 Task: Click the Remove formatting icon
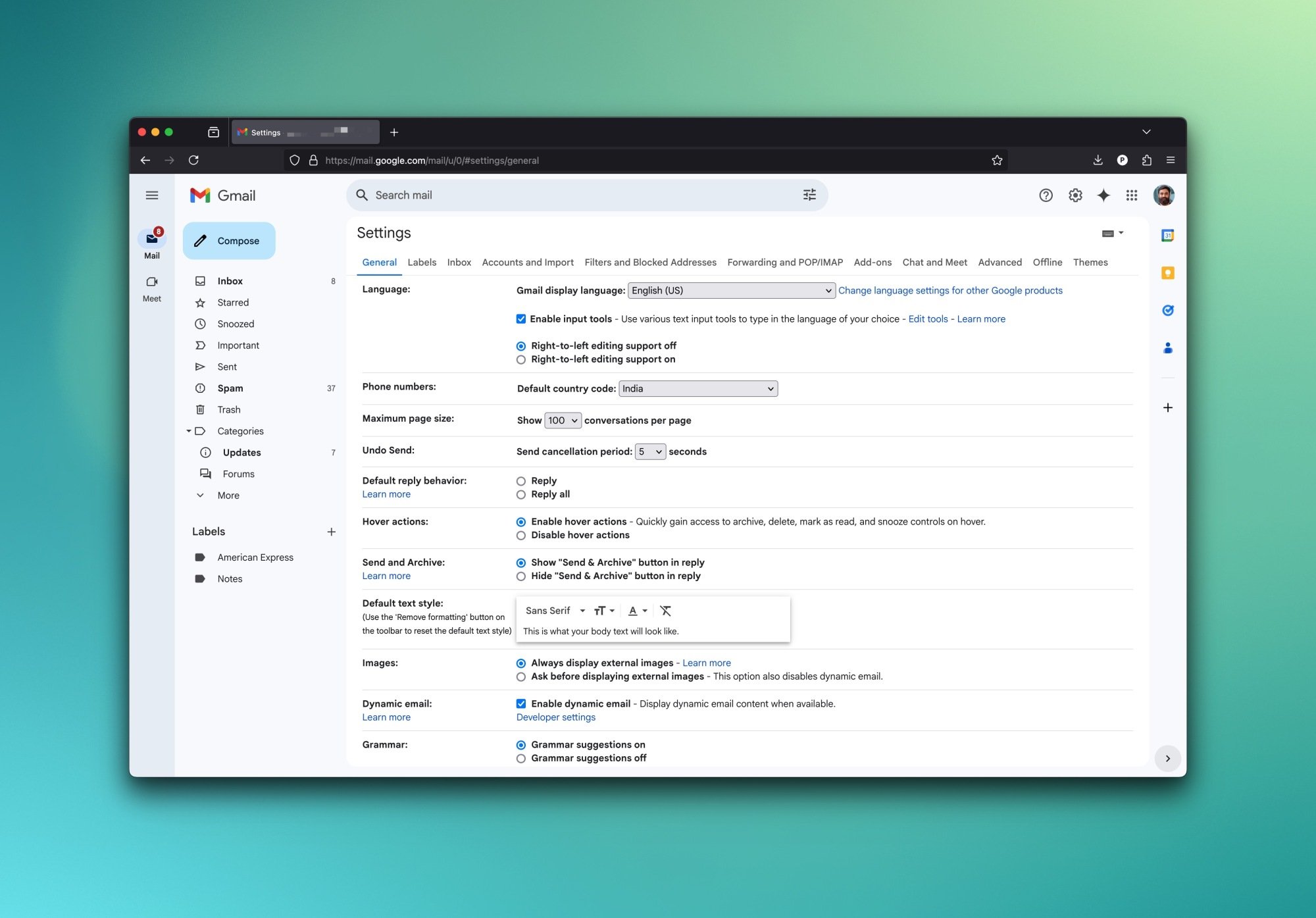[x=666, y=611]
